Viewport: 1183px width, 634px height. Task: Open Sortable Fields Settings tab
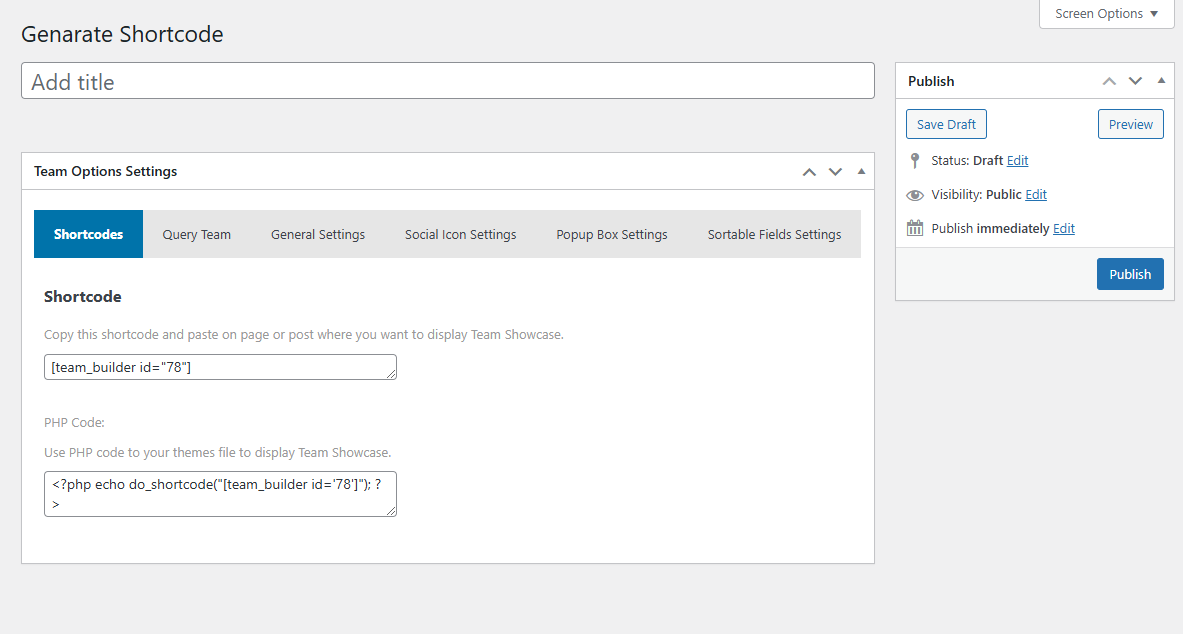point(774,234)
